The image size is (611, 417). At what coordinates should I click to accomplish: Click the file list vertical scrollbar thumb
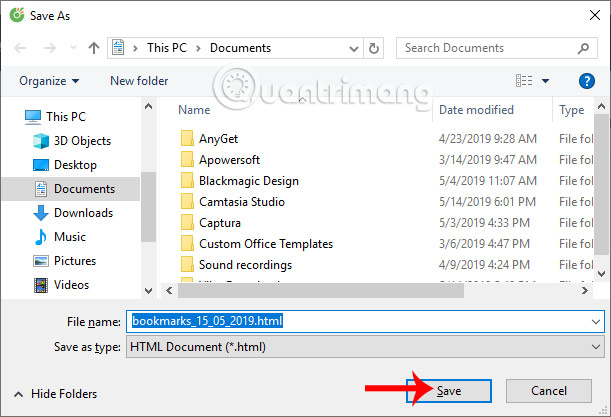[x=601, y=184]
